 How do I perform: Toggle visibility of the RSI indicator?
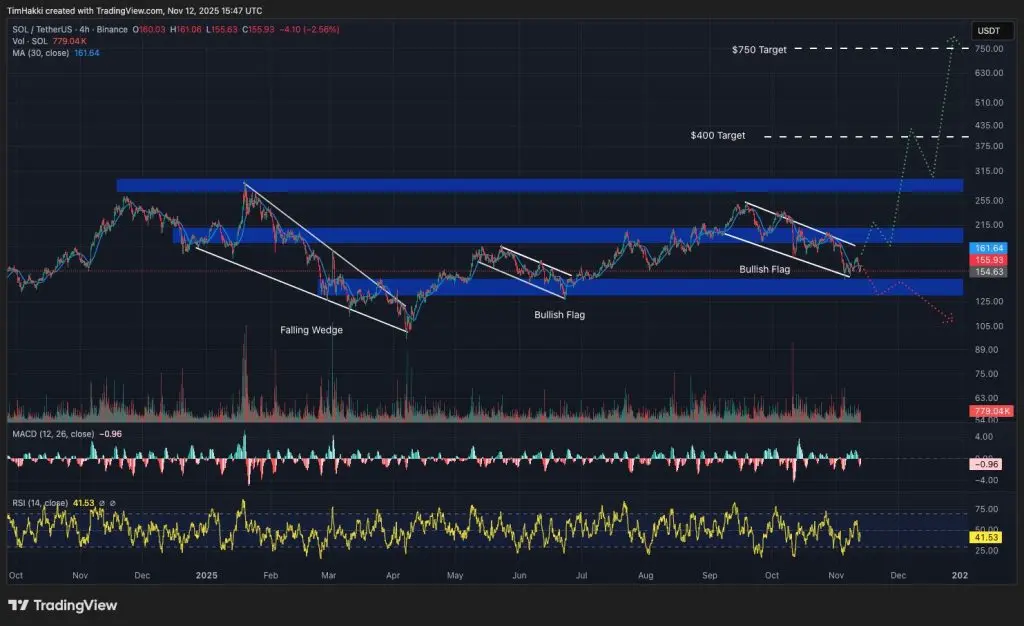[100, 501]
